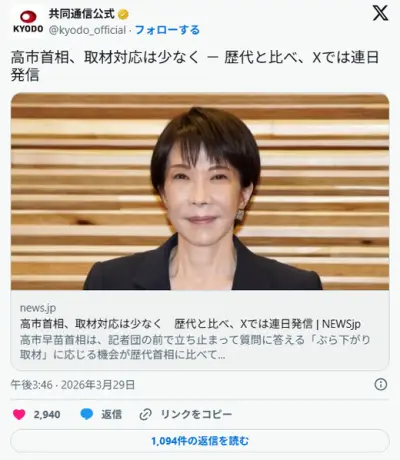The image size is (400, 460).
Task: Click the blue reply bubble icon
Action: click(87, 414)
